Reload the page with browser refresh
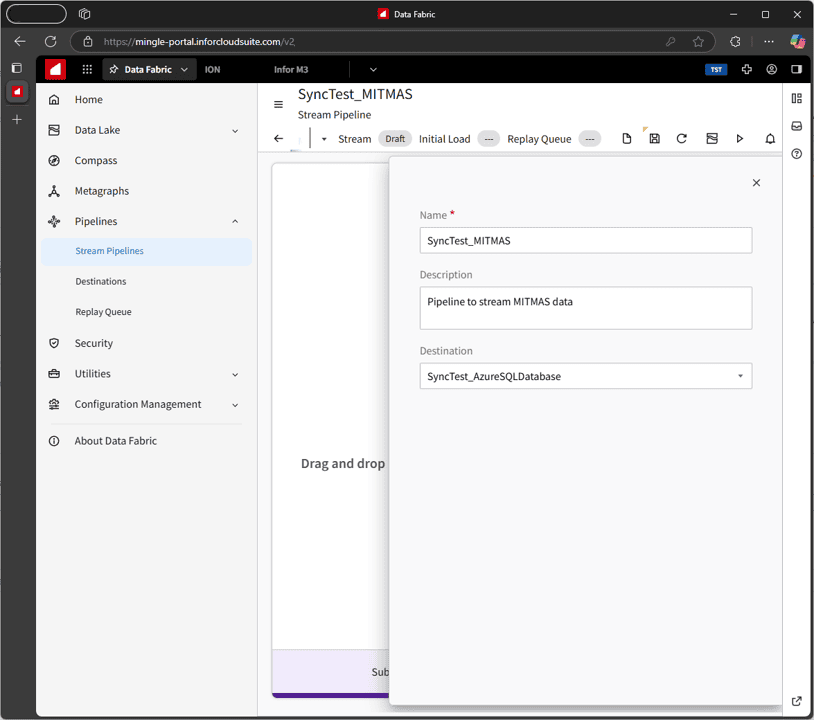 [x=50, y=42]
